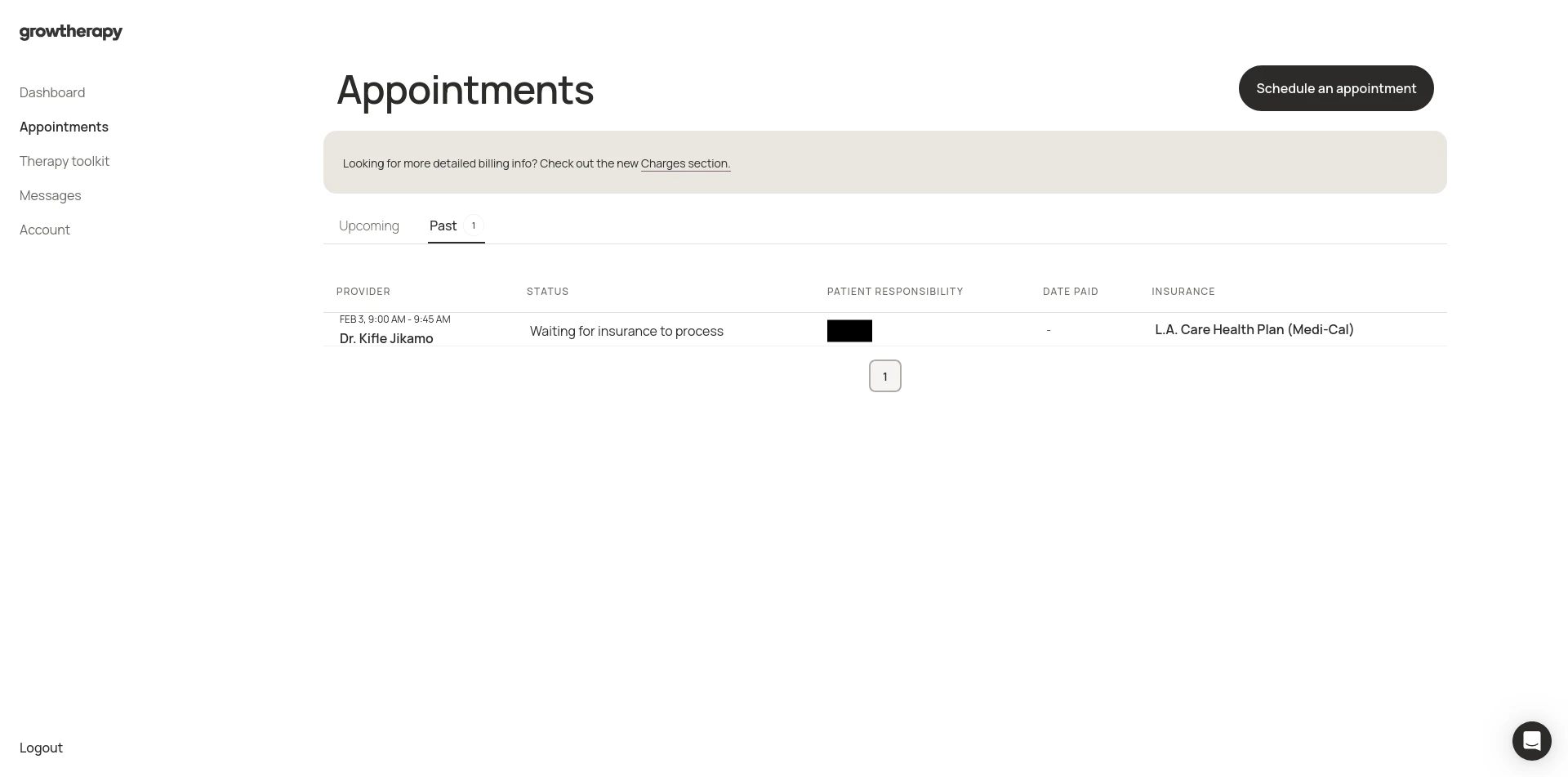Select Appointments in the sidebar
The image size is (1568, 777).
click(64, 127)
